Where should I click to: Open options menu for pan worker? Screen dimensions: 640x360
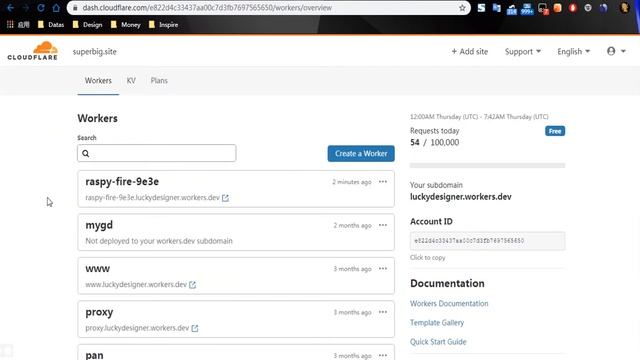382,356
